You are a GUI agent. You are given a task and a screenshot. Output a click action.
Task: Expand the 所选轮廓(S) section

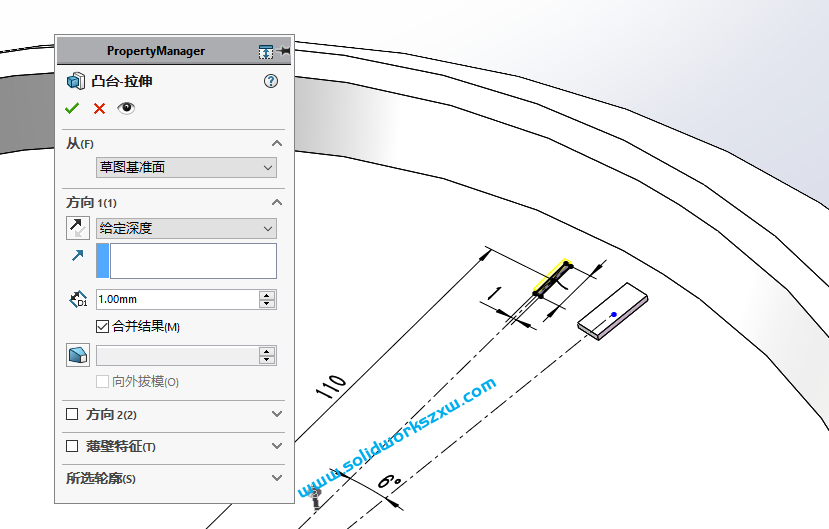click(x=277, y=478)
